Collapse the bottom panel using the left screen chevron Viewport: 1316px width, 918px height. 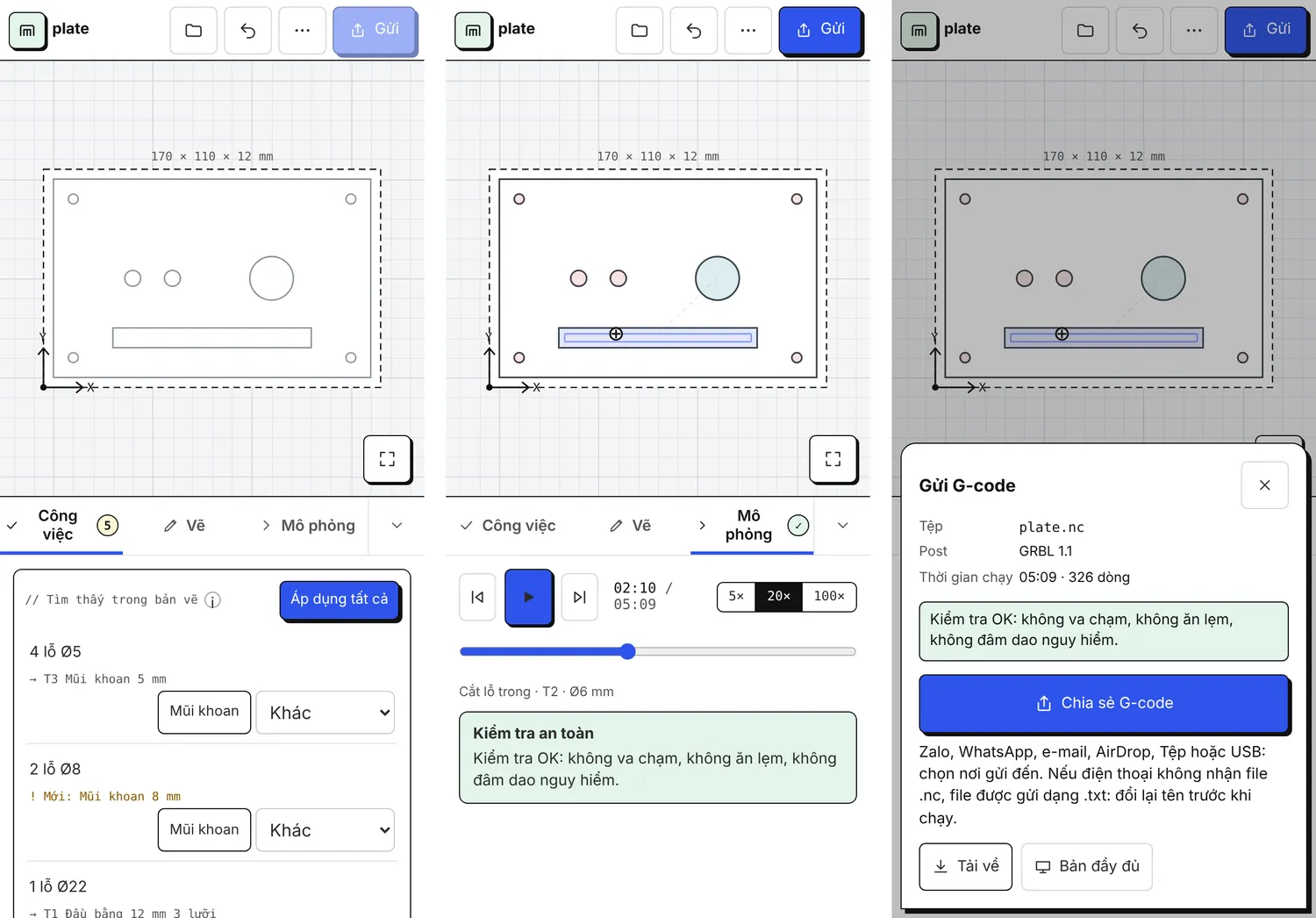[x=397, y=526]
